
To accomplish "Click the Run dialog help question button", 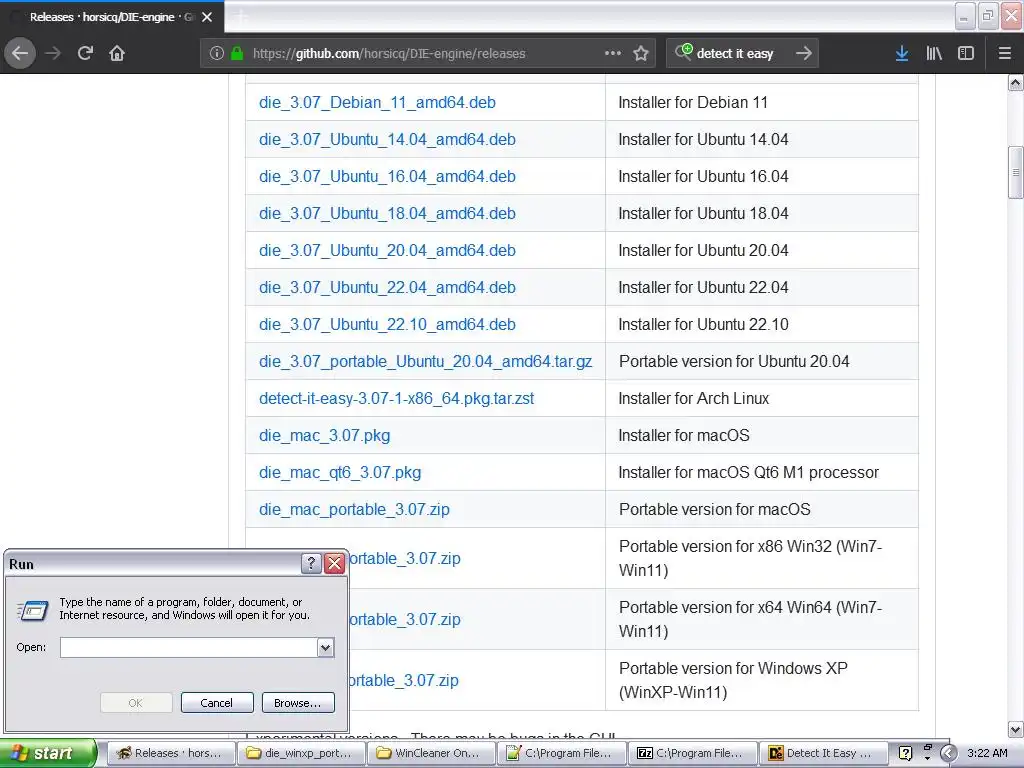I will pos(312,563).
